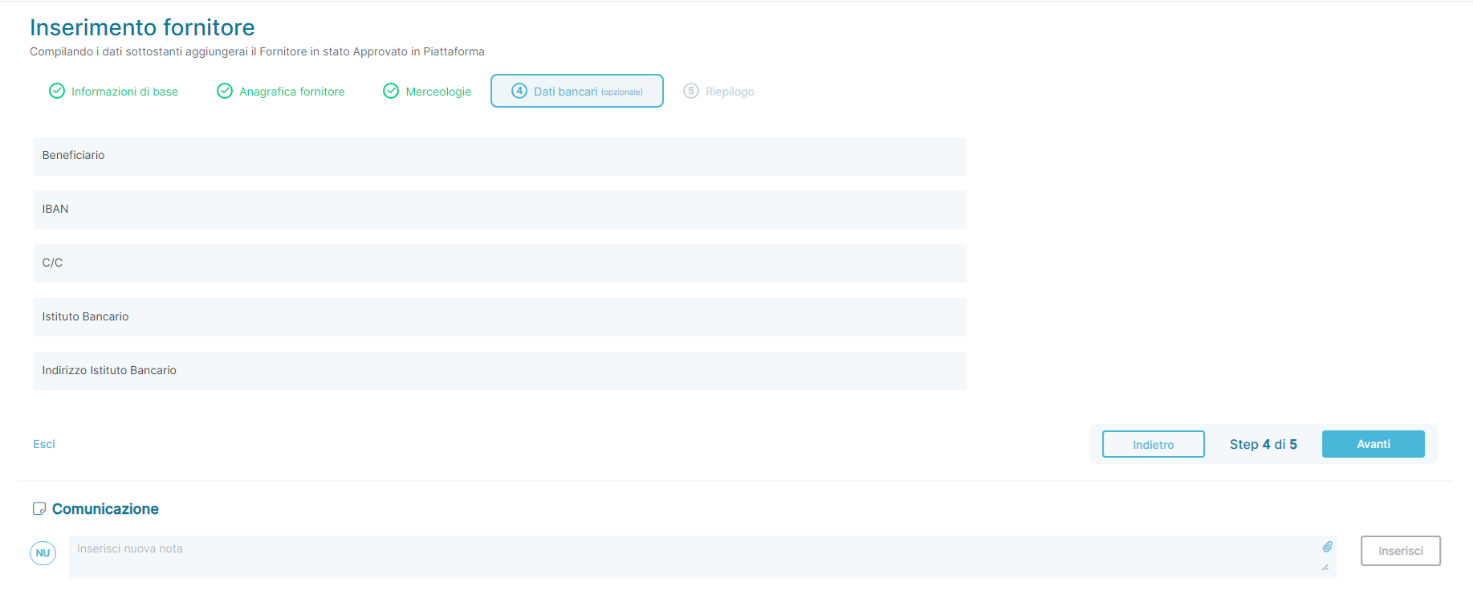
Task: Select the C/C input field
Action: click(x=500, y=263)
